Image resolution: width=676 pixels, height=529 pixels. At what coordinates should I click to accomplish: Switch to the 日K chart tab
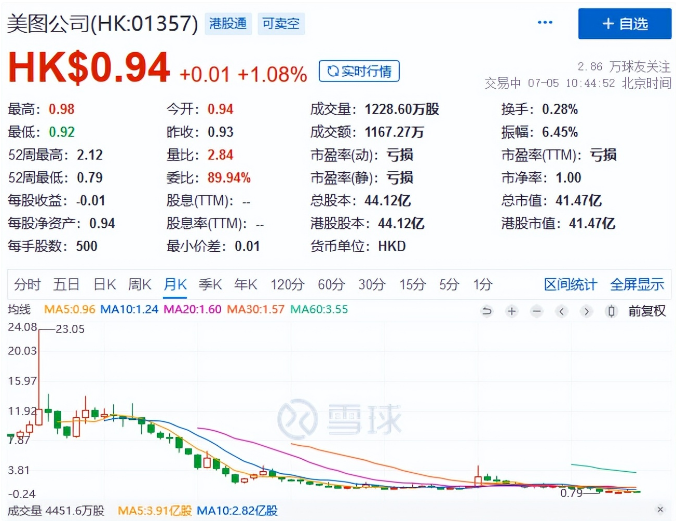tap(105, 285)
